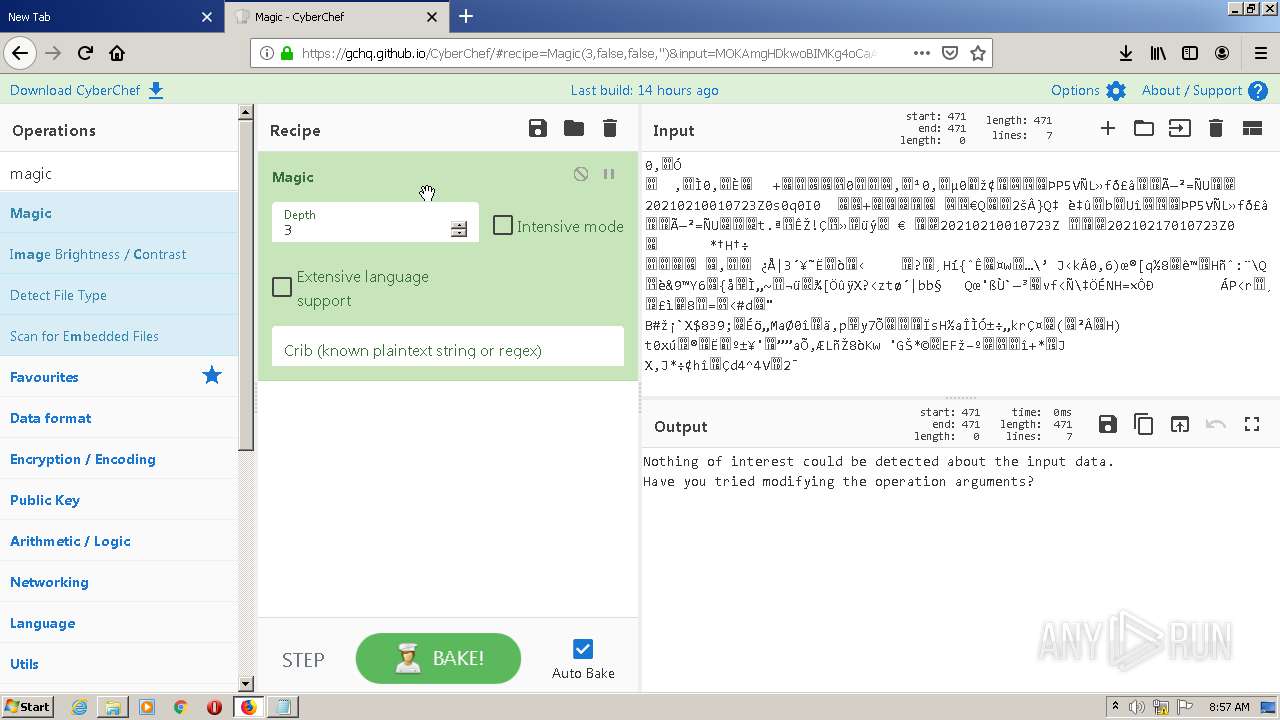Replace input with output
Image resolution: width=1280 pixels, height=720 pixels.
[1180, 424]
